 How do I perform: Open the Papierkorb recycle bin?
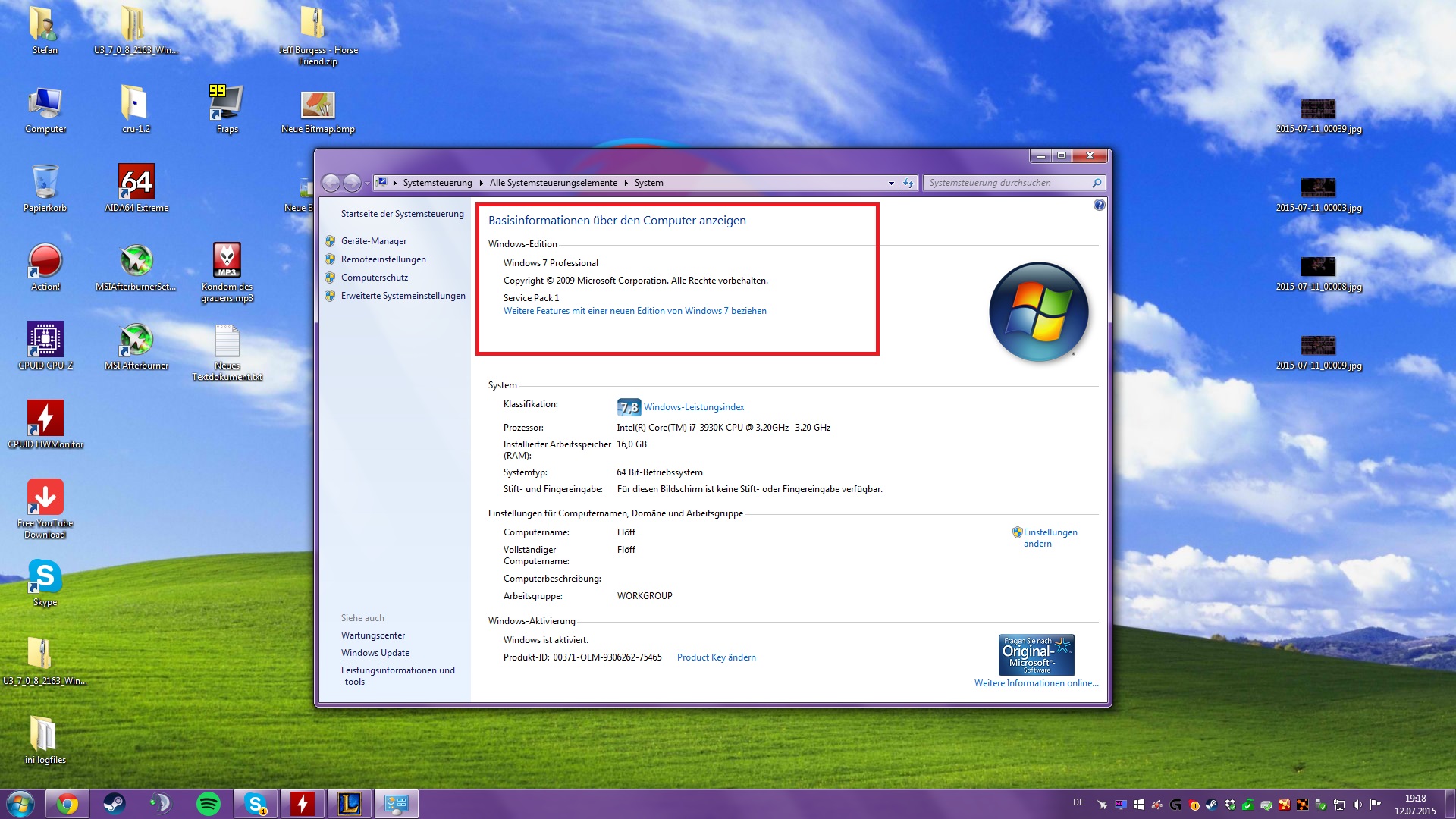45,183
